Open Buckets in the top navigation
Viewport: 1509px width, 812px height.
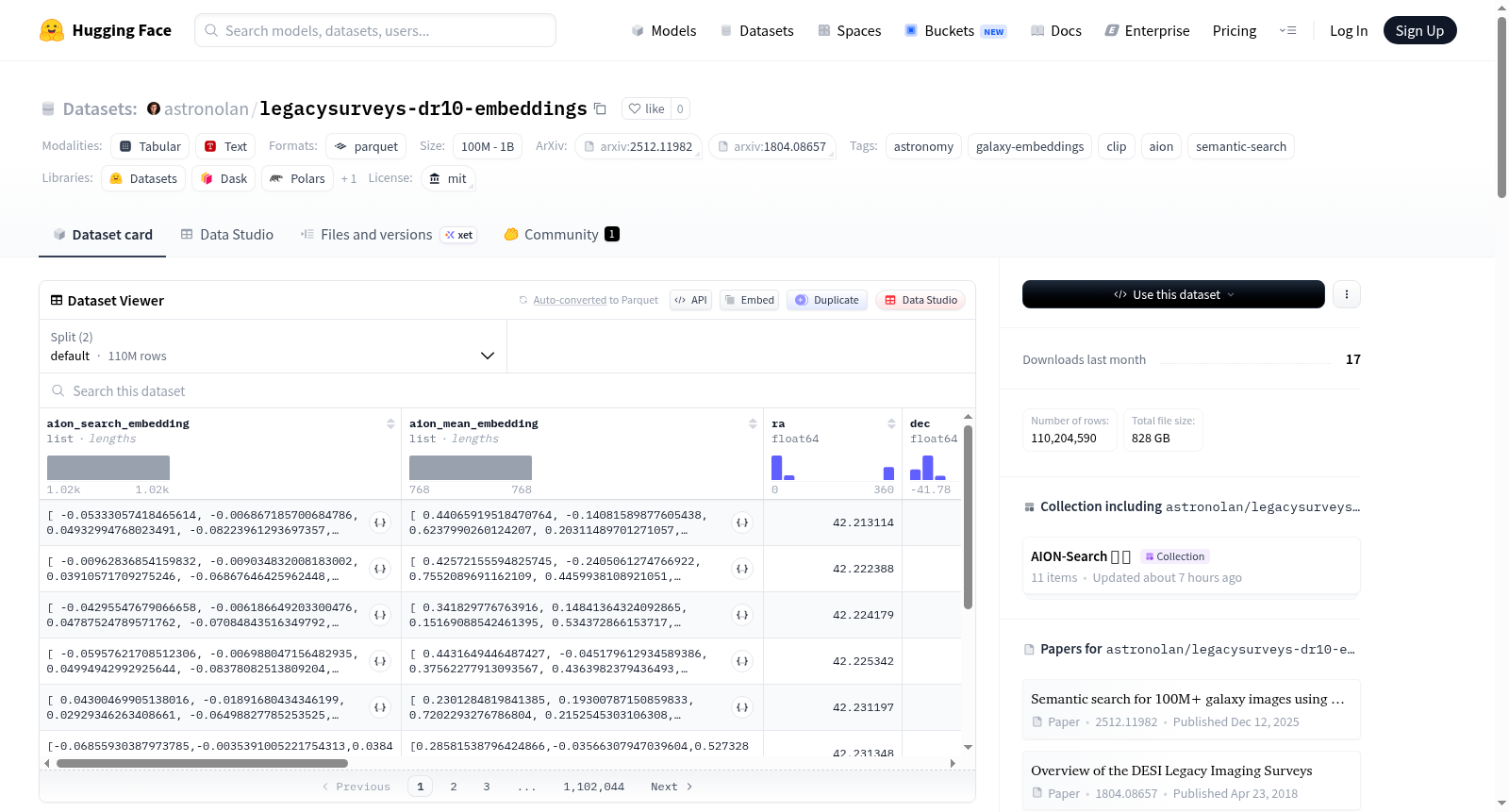[955, 30]
